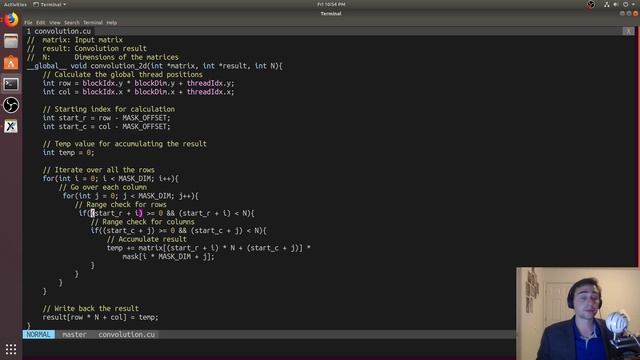
Task: Expand the system menu arrow
Action: 633,4
